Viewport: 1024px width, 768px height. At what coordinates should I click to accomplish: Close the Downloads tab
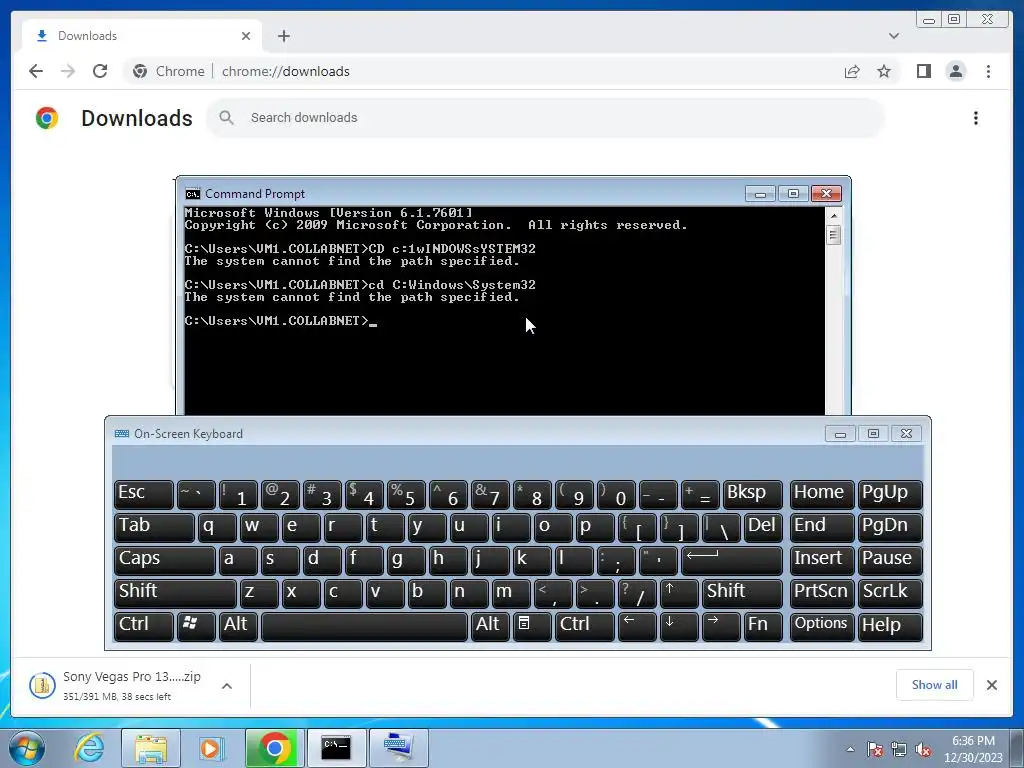[246, 36]
